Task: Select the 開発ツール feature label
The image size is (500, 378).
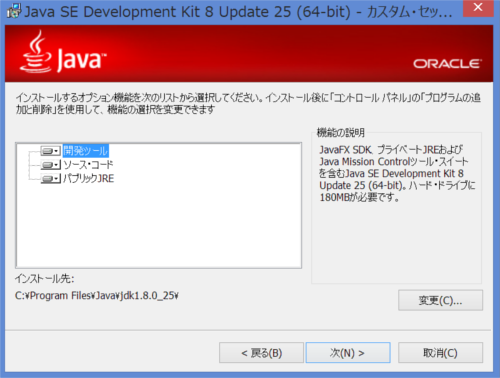Action: point(86,151)
